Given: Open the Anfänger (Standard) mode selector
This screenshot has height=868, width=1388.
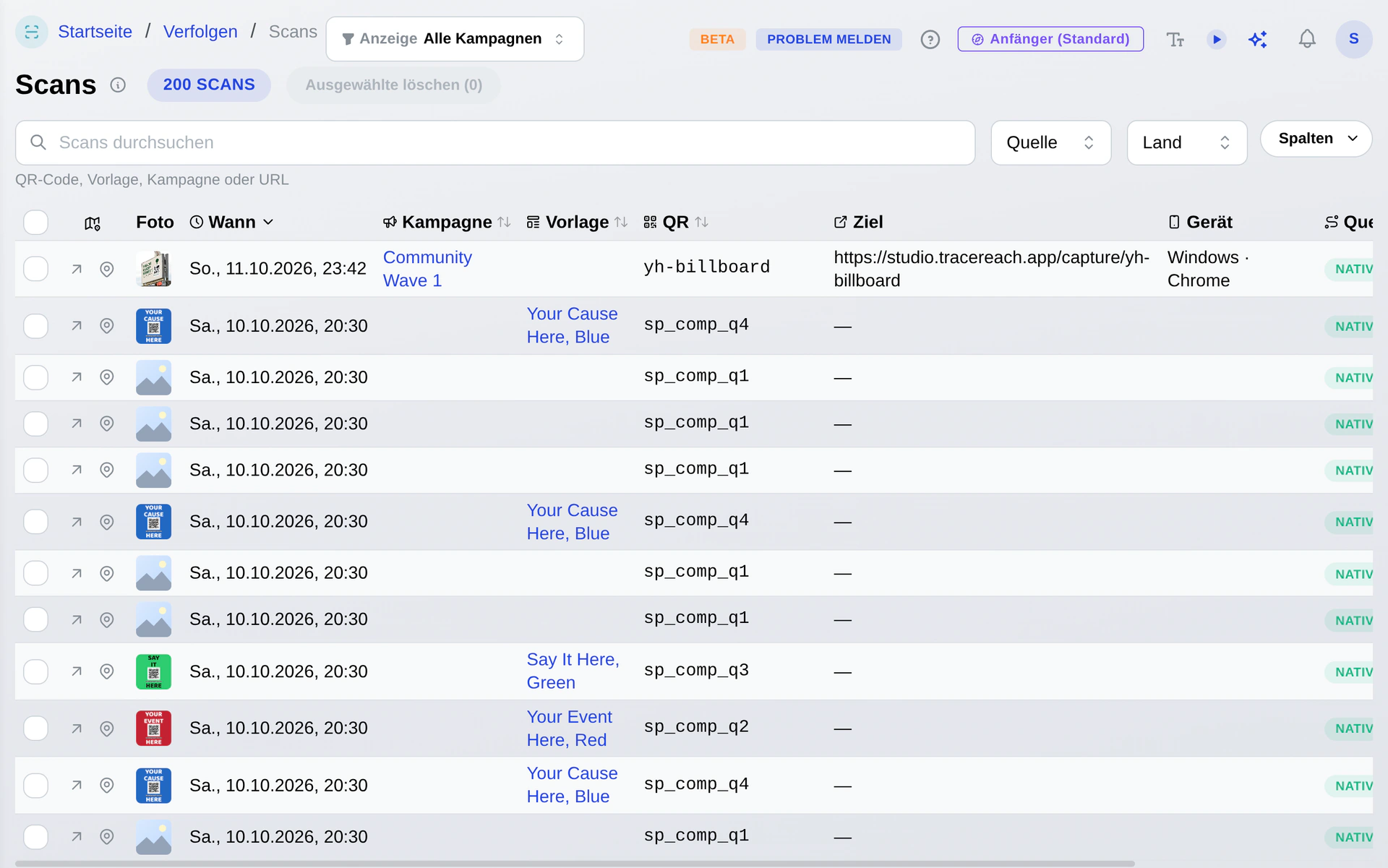Looking at the screenshot, I should 1050,39.
